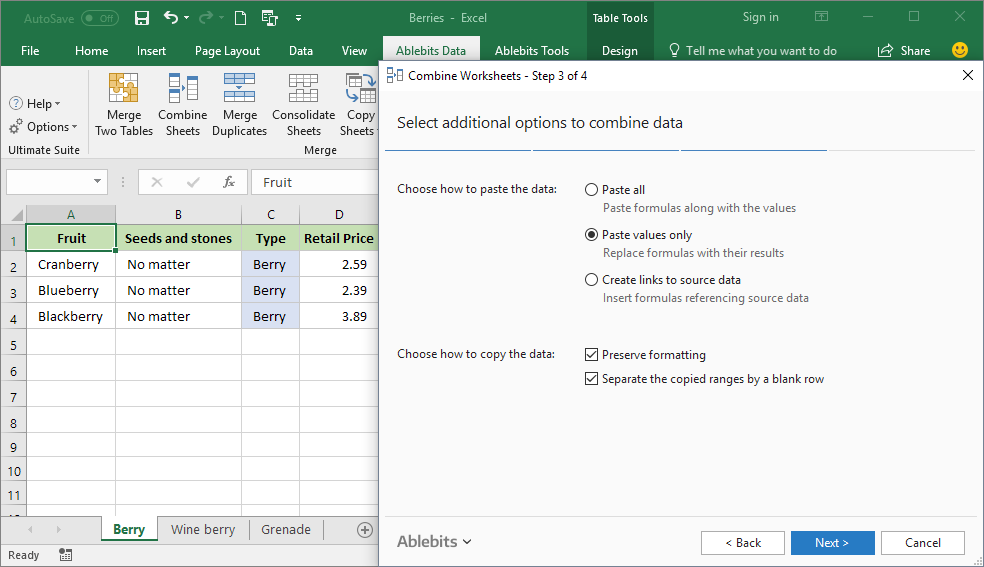Open the Data ribbon tab

(x=301, y=51)
